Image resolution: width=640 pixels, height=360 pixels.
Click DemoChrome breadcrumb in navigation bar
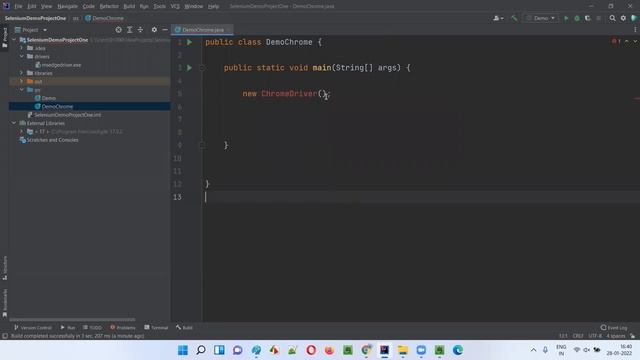coord(104,18)
